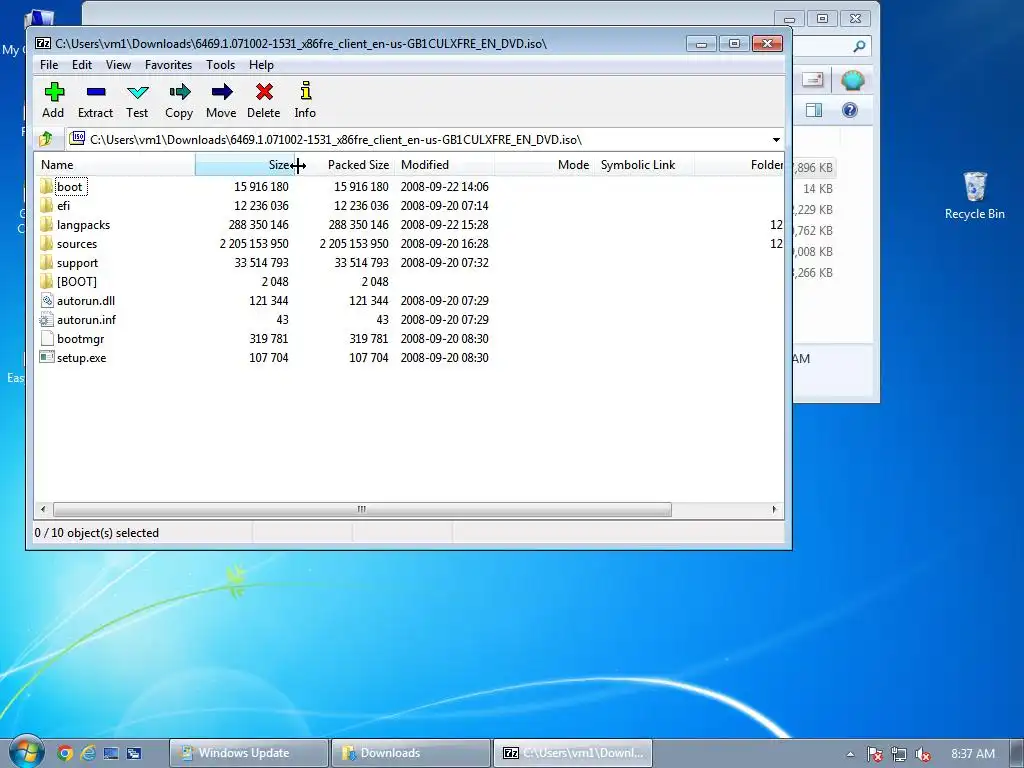Sort by the Modified column header
The width and height of the screenshot is (1024, 768).
point(444,165)
